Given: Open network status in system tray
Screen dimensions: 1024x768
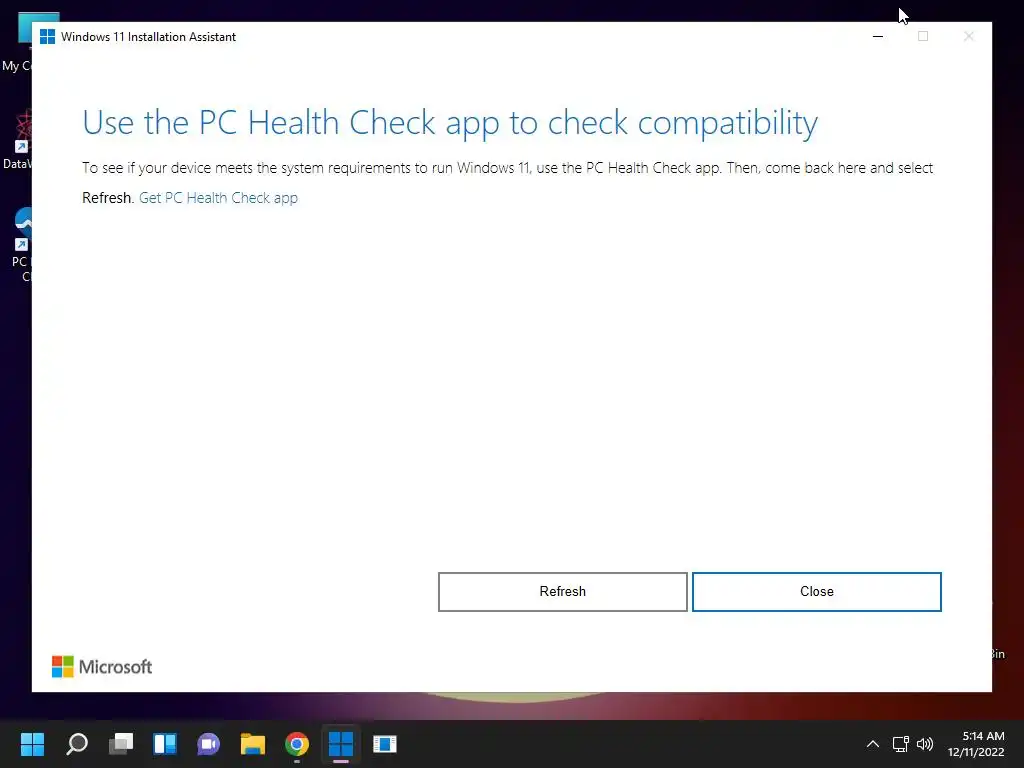Looking at the screenshot, I should (901, 744).
